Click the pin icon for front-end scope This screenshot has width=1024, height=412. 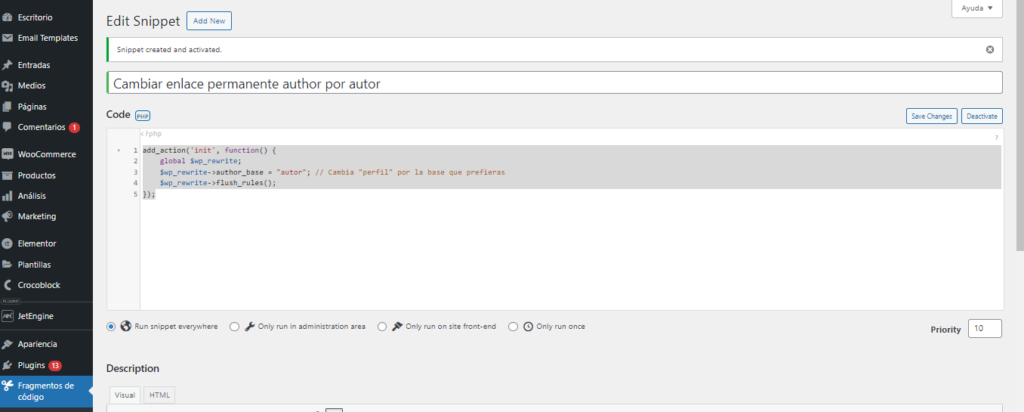396,326
